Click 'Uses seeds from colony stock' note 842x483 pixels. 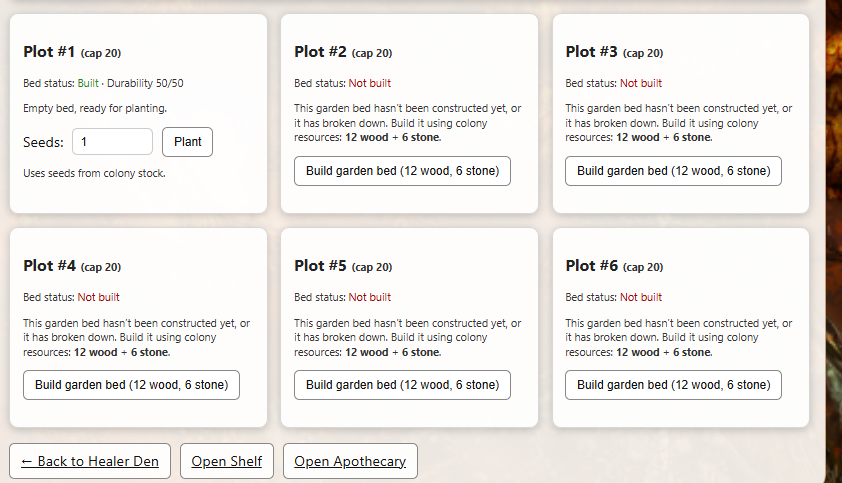point(94,173)
